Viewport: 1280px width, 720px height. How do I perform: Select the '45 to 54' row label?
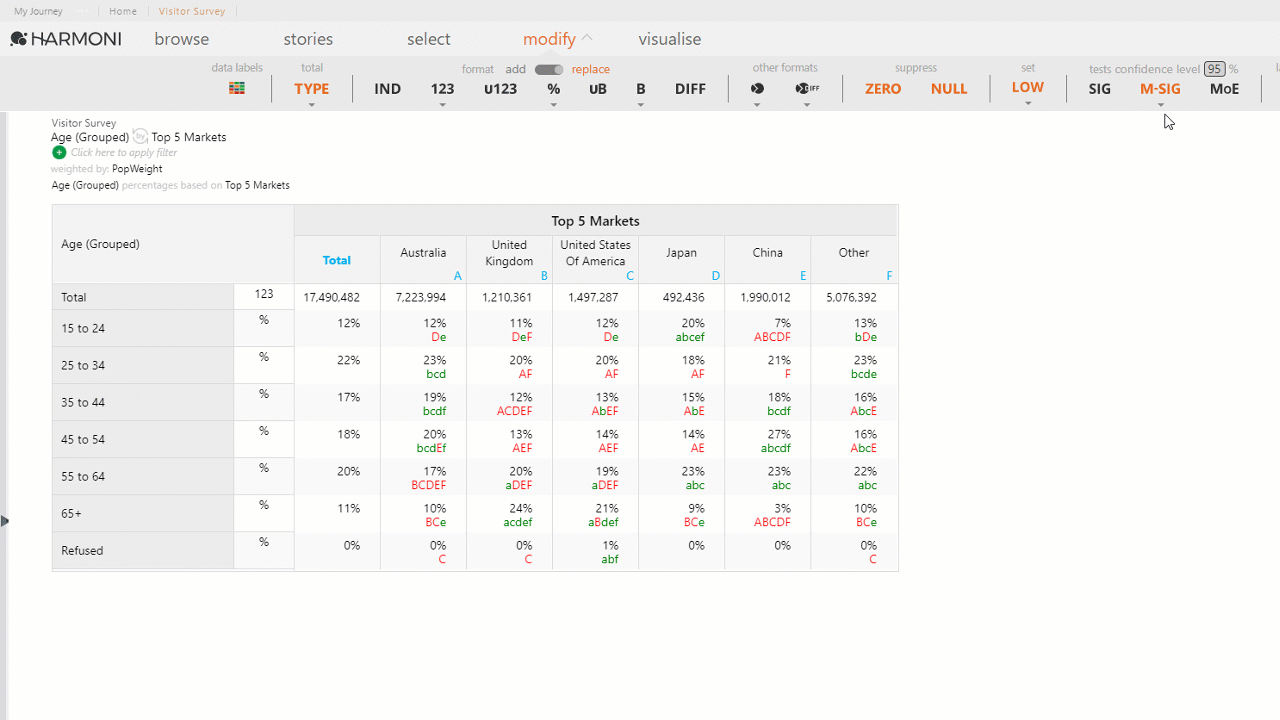coord(143,439)
